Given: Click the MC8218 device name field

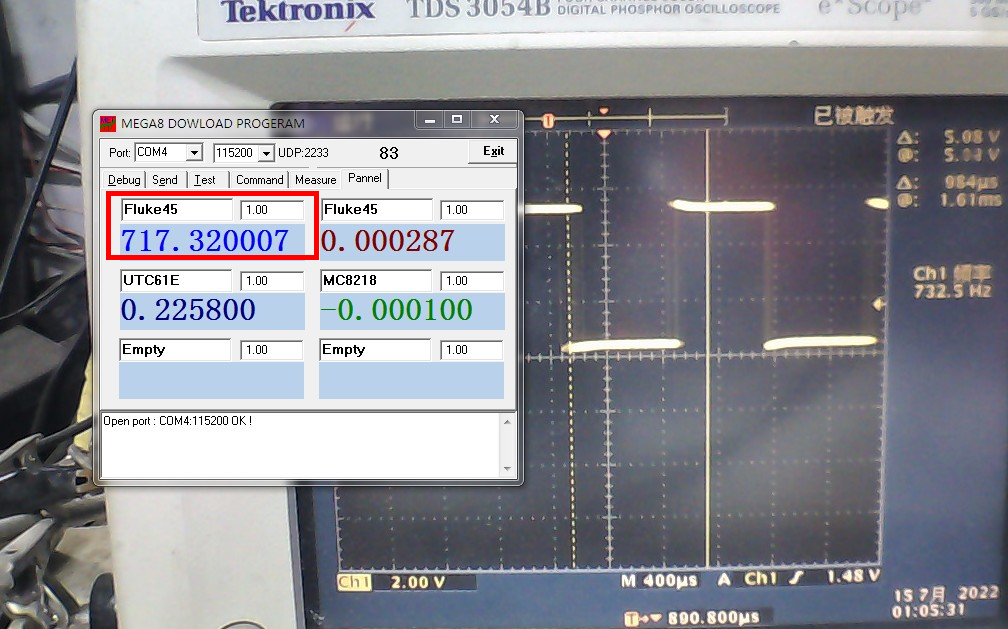Looking at the screenshot, I should click(x=376, y=281).
